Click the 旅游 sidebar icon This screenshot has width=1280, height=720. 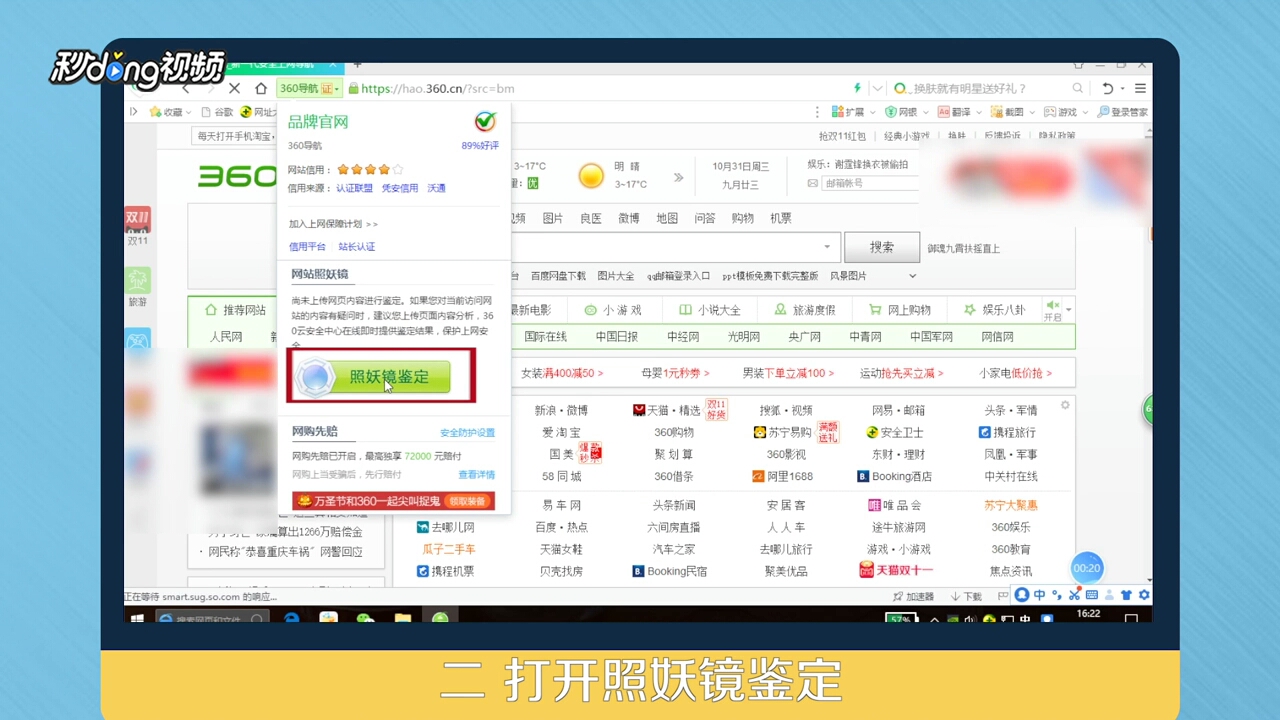click(x=137, y=287)
